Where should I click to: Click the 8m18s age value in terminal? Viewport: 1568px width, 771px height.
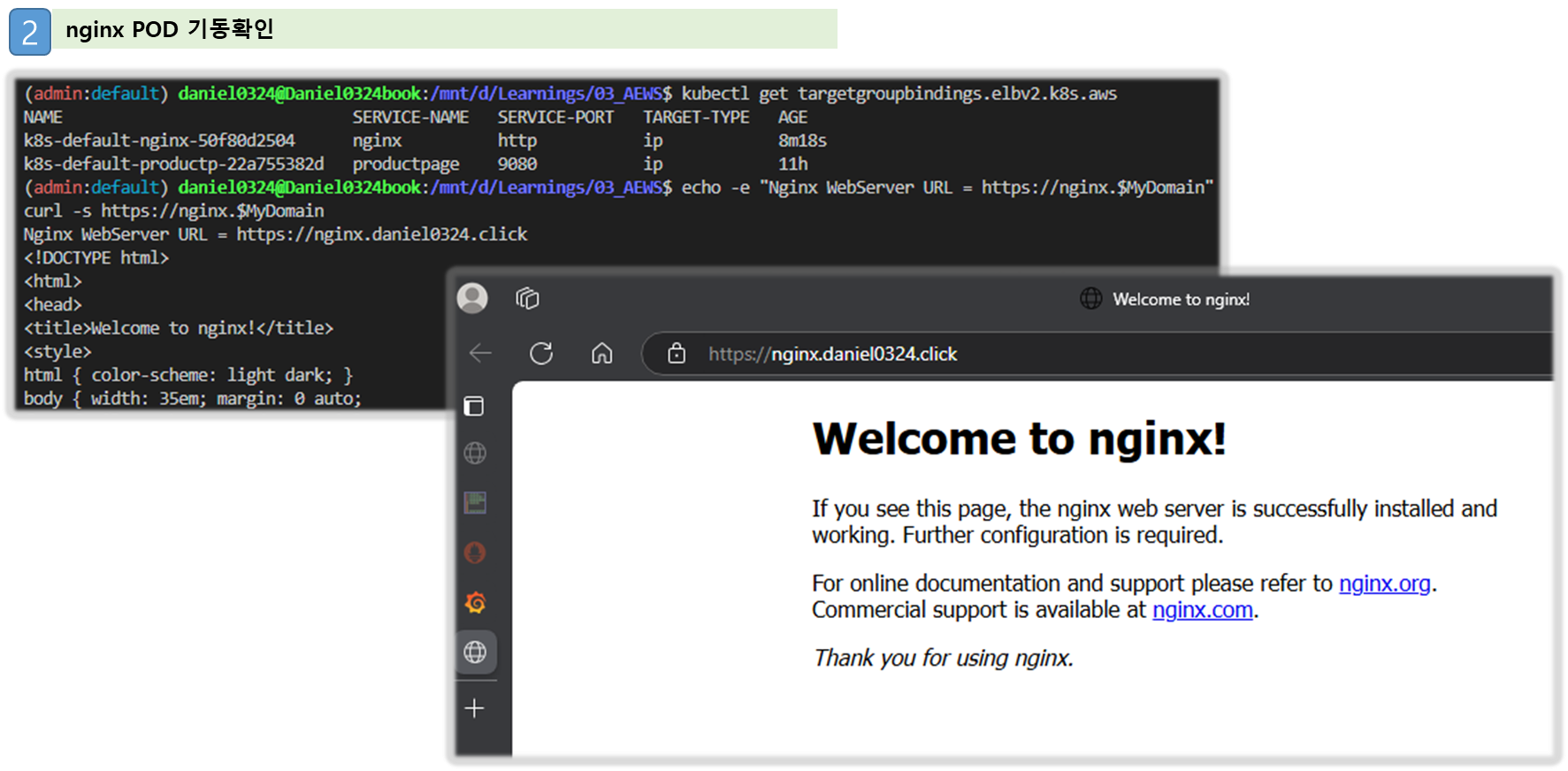point(802,141)
